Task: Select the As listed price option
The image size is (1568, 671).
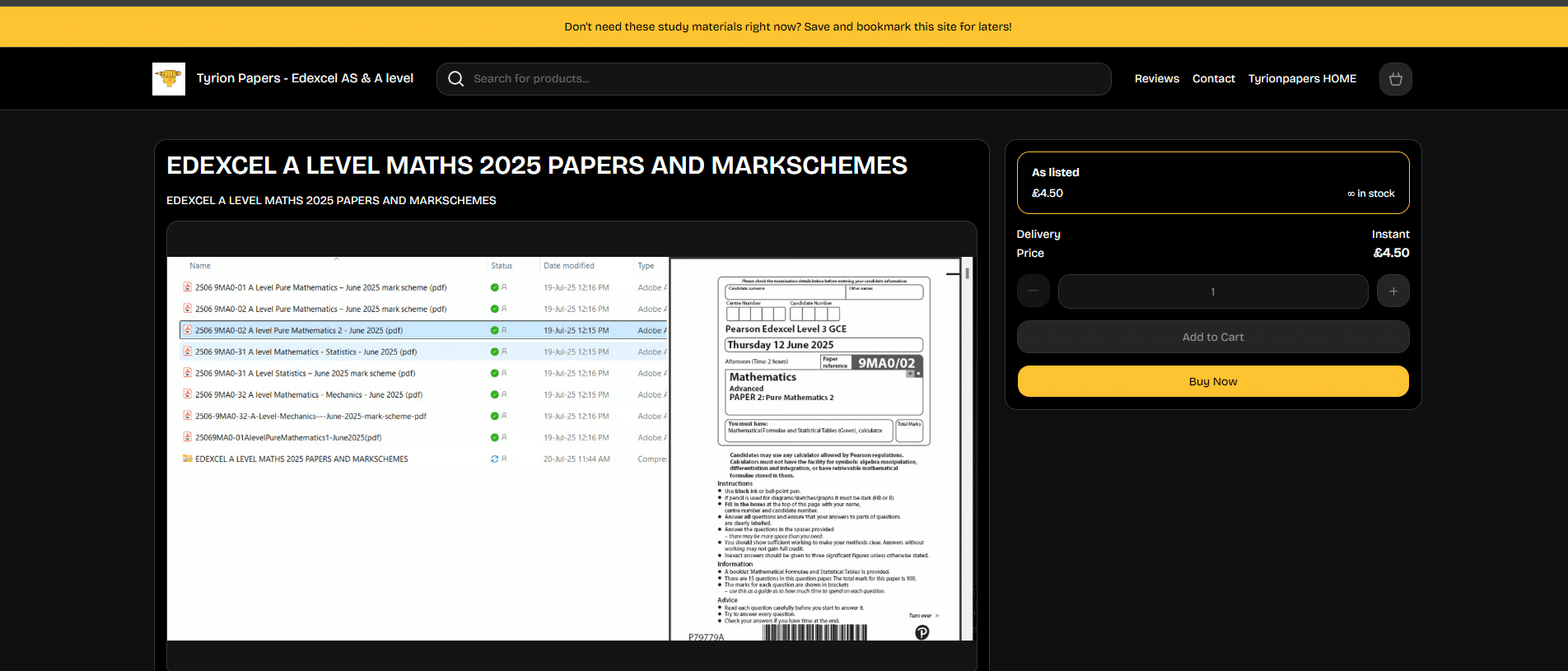Action: [1212, 183]
